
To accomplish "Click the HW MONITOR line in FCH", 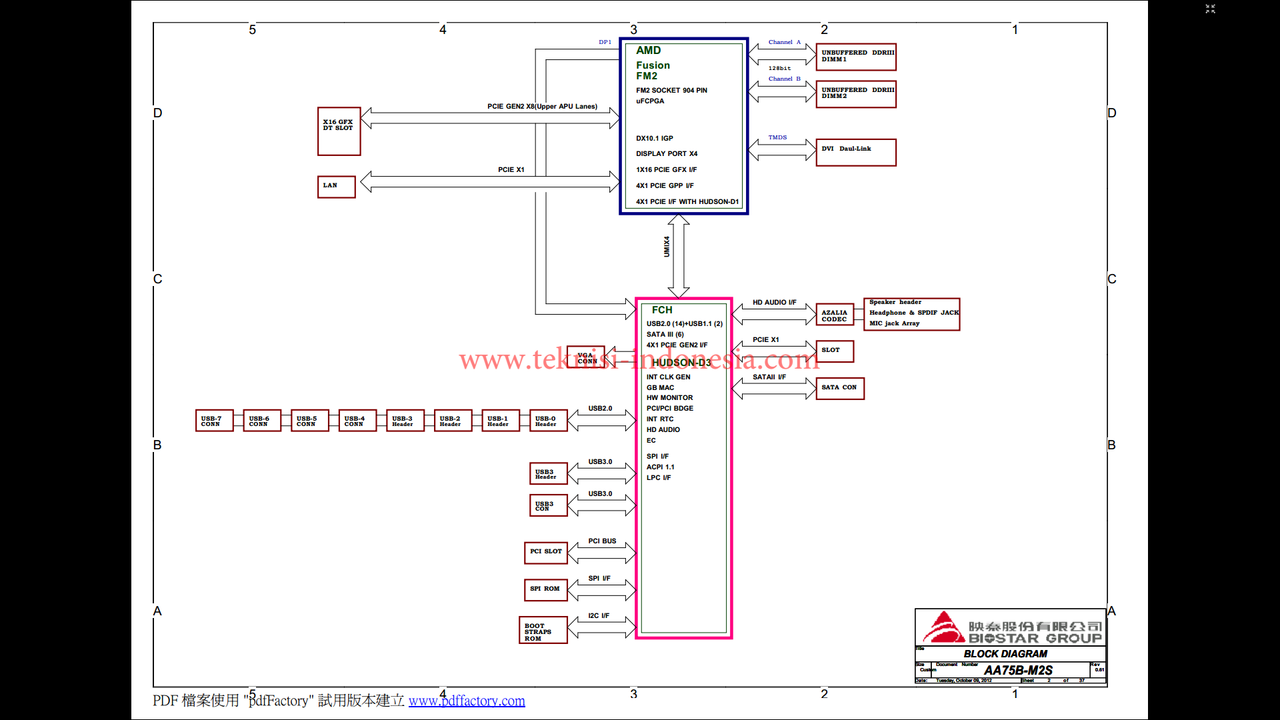I will (669, 398).
